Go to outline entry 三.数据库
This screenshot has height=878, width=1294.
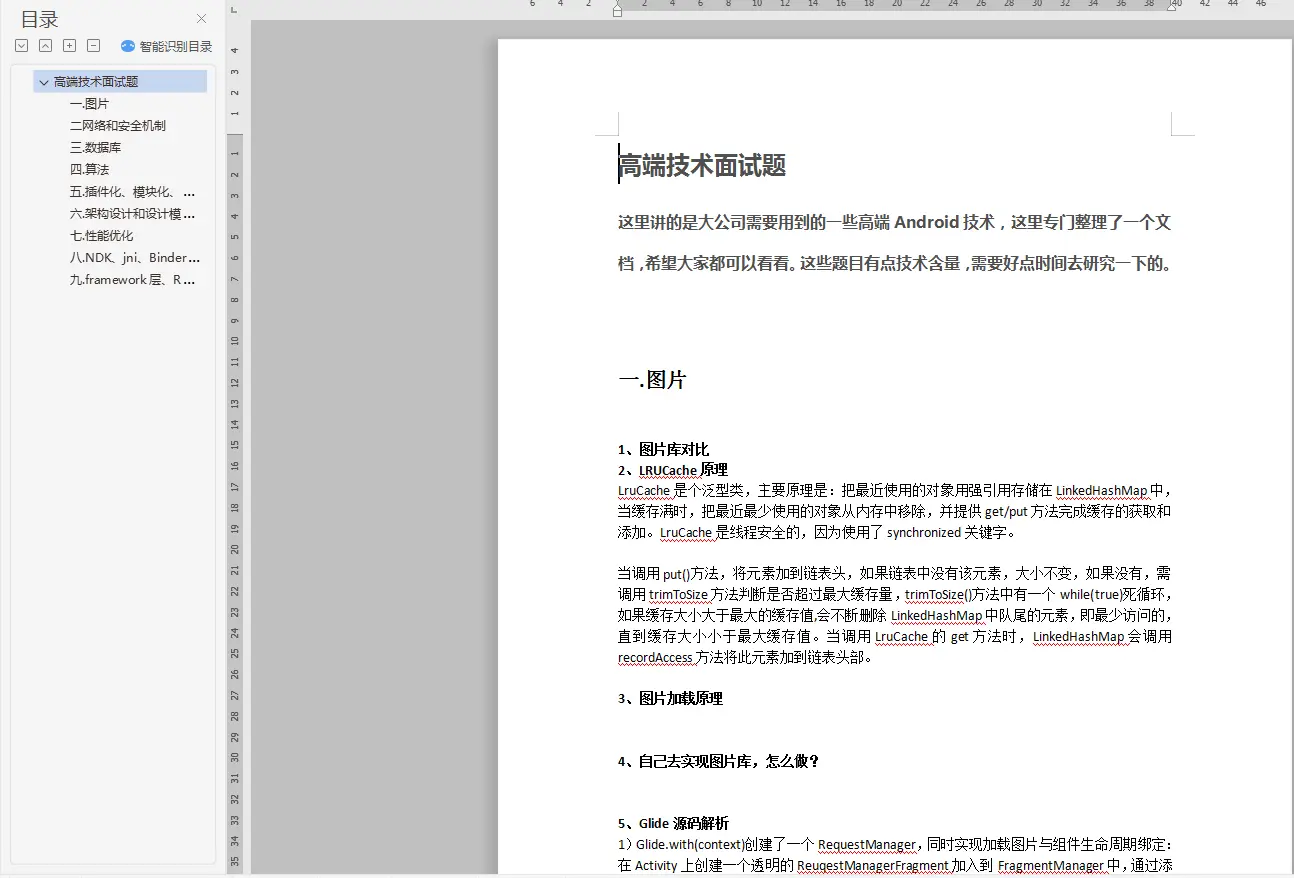click(x=95, y=148)
